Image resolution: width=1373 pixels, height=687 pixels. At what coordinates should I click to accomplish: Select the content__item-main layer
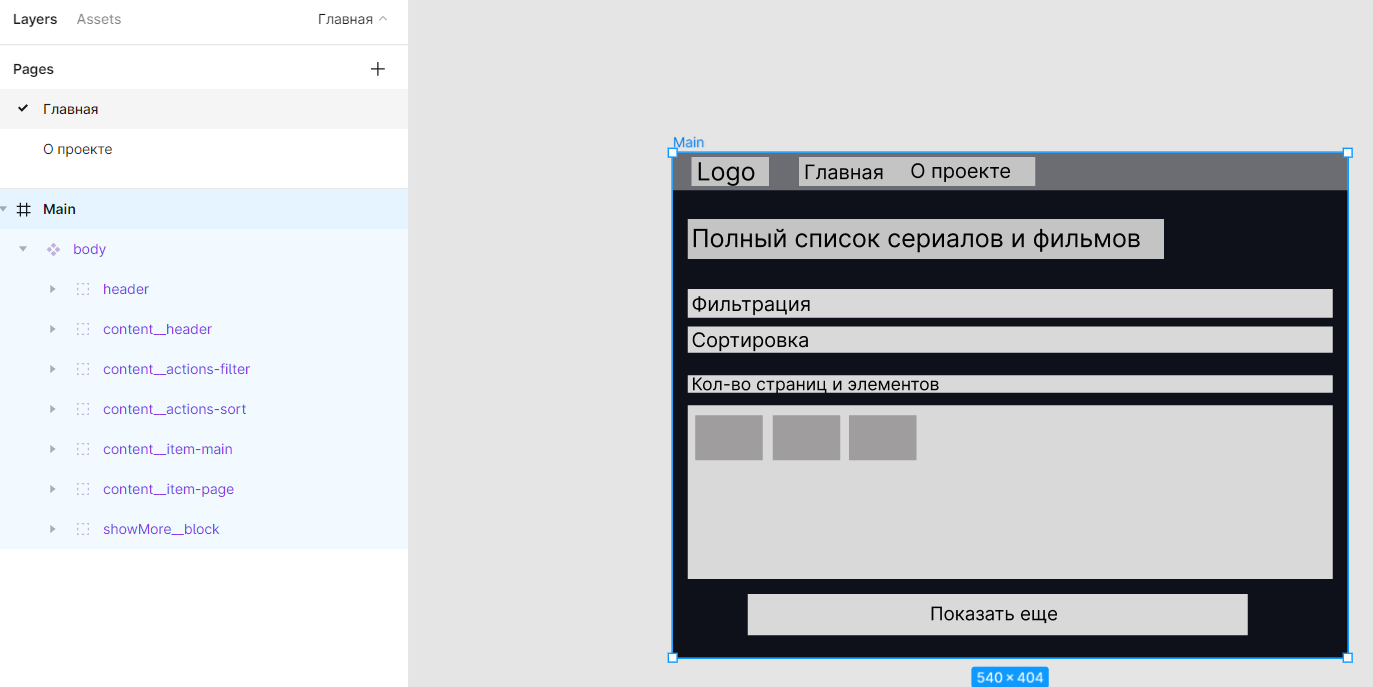click(168, 449)
